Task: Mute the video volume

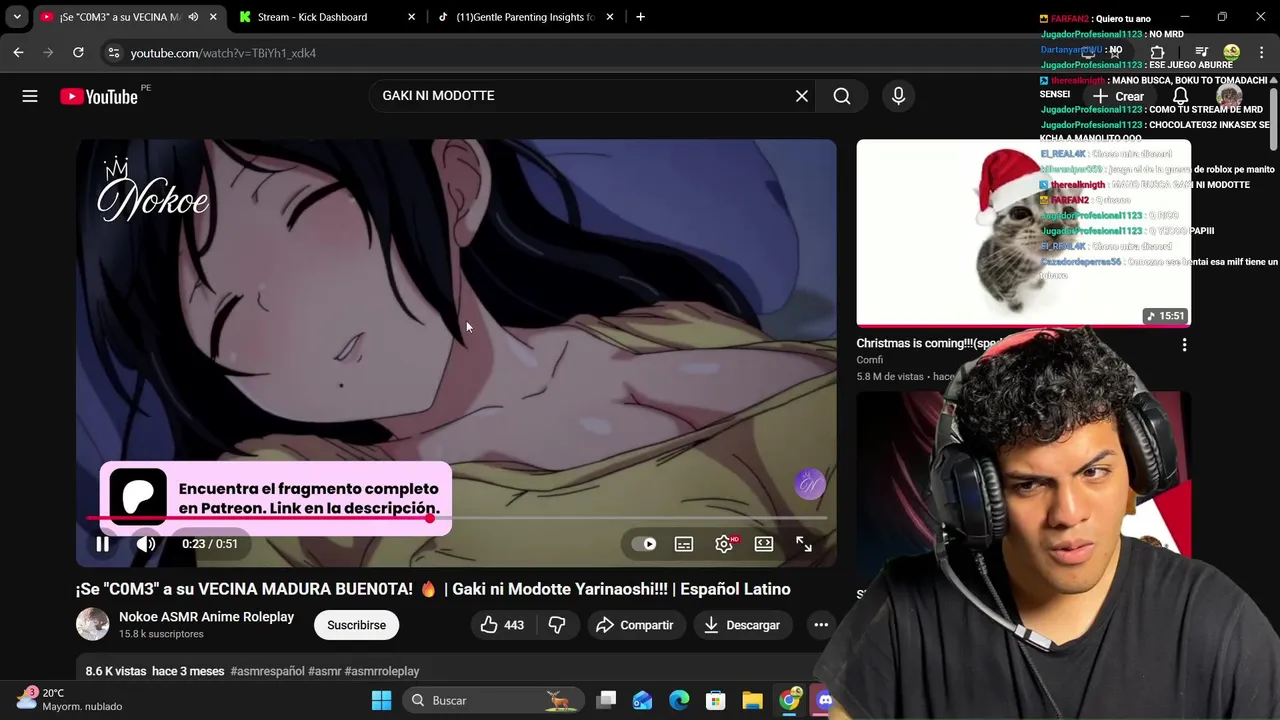Action: coord(146,544)
